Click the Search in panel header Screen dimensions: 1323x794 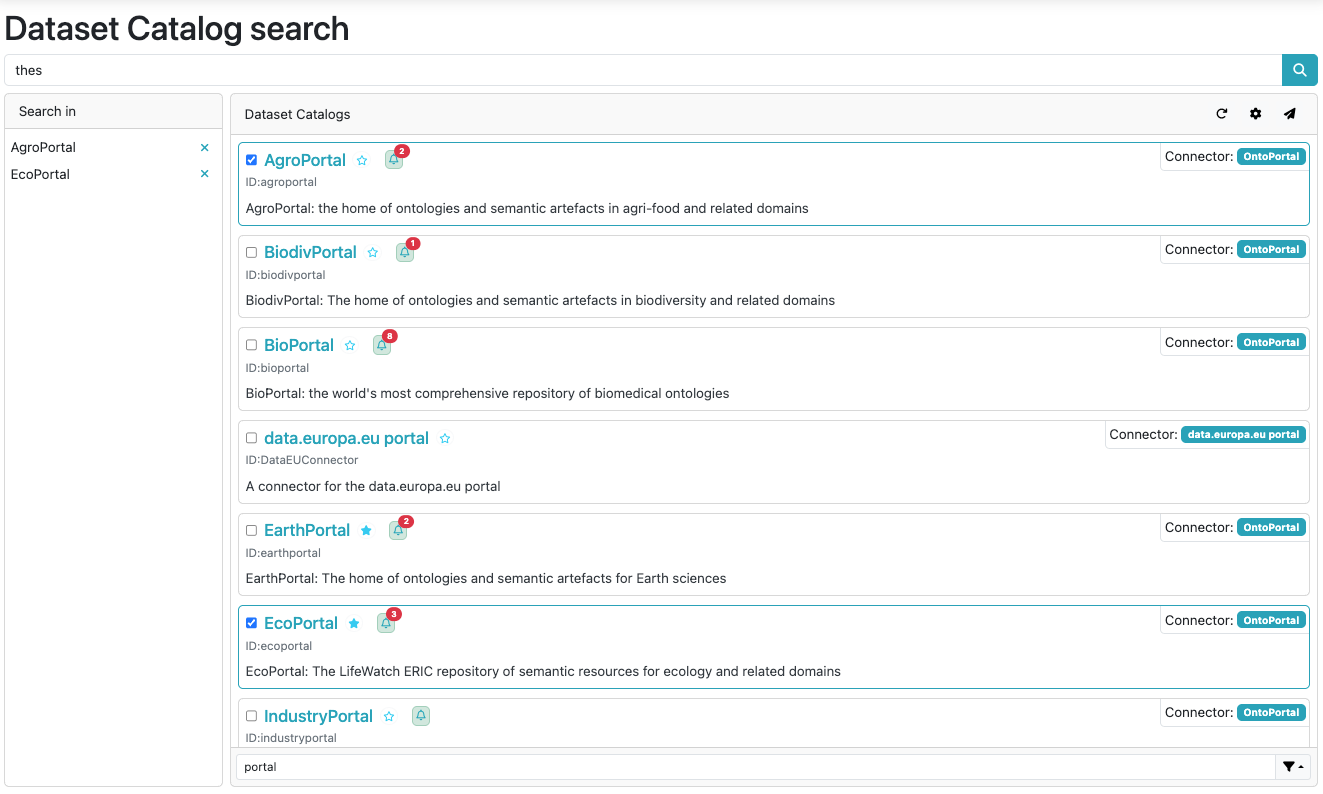47,111
